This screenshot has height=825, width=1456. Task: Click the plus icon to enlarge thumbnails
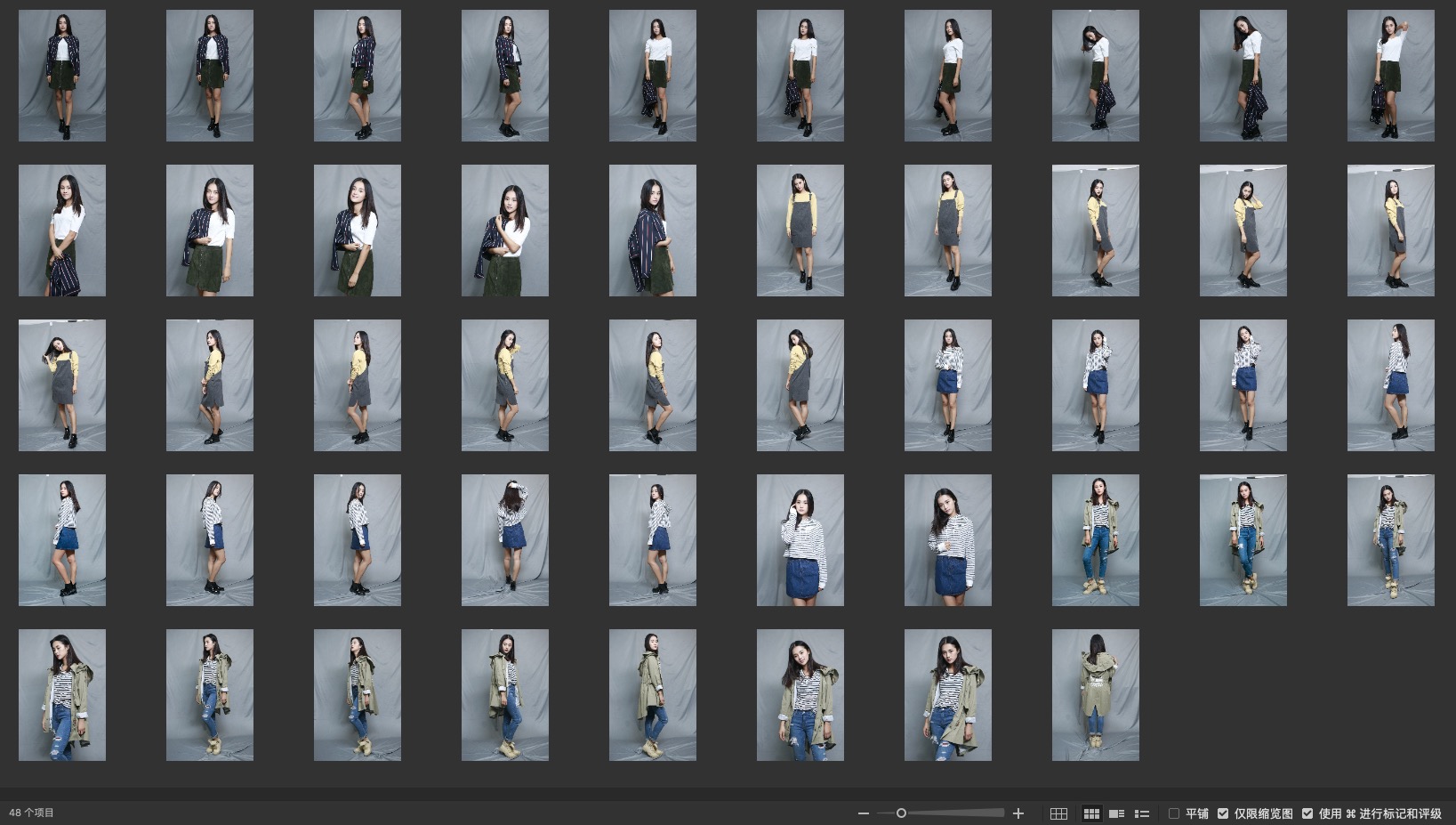[x=1018, y=813]
